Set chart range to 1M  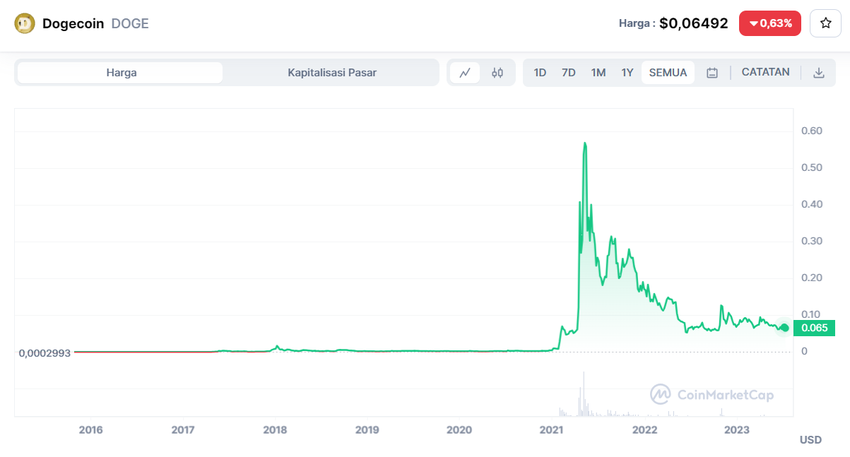pos(598,73)
